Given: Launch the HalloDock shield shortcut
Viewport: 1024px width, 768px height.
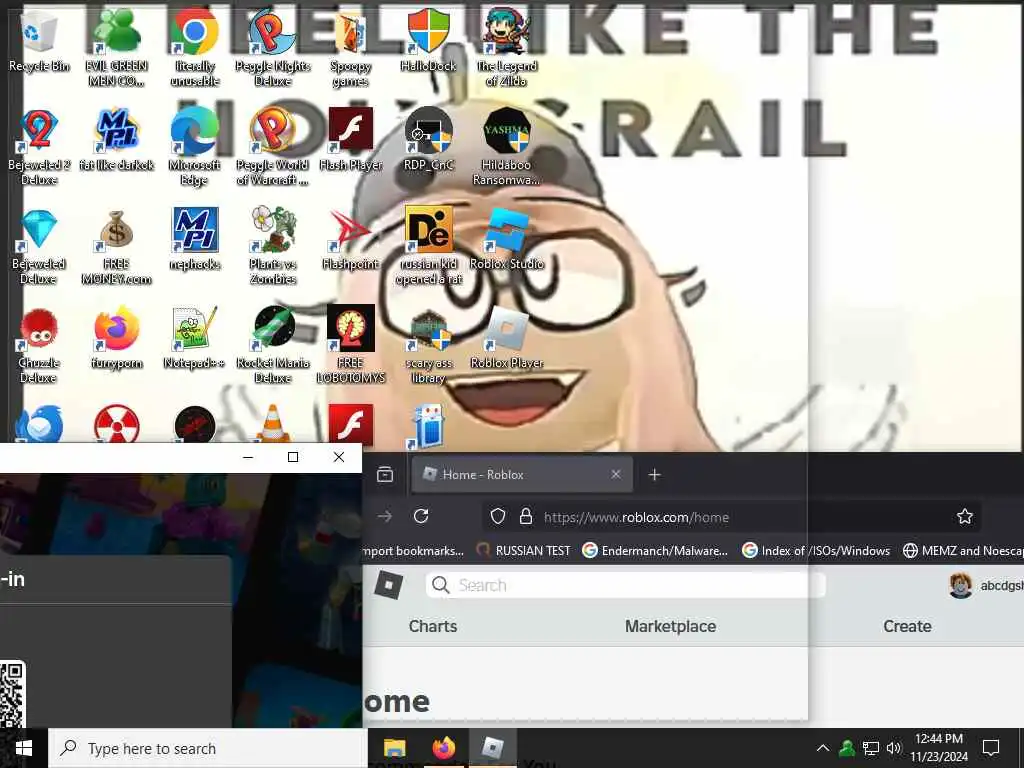Looking at the screenshot, I should (428, 40).
